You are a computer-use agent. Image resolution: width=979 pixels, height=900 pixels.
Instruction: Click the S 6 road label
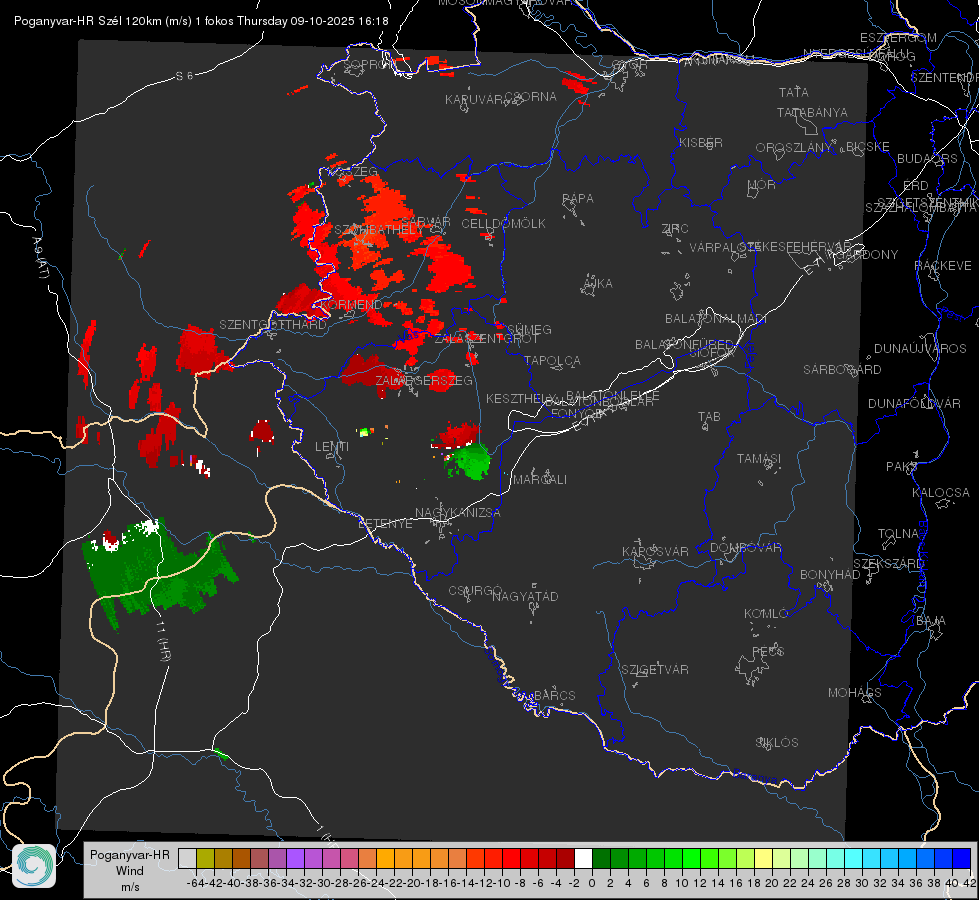184,76
